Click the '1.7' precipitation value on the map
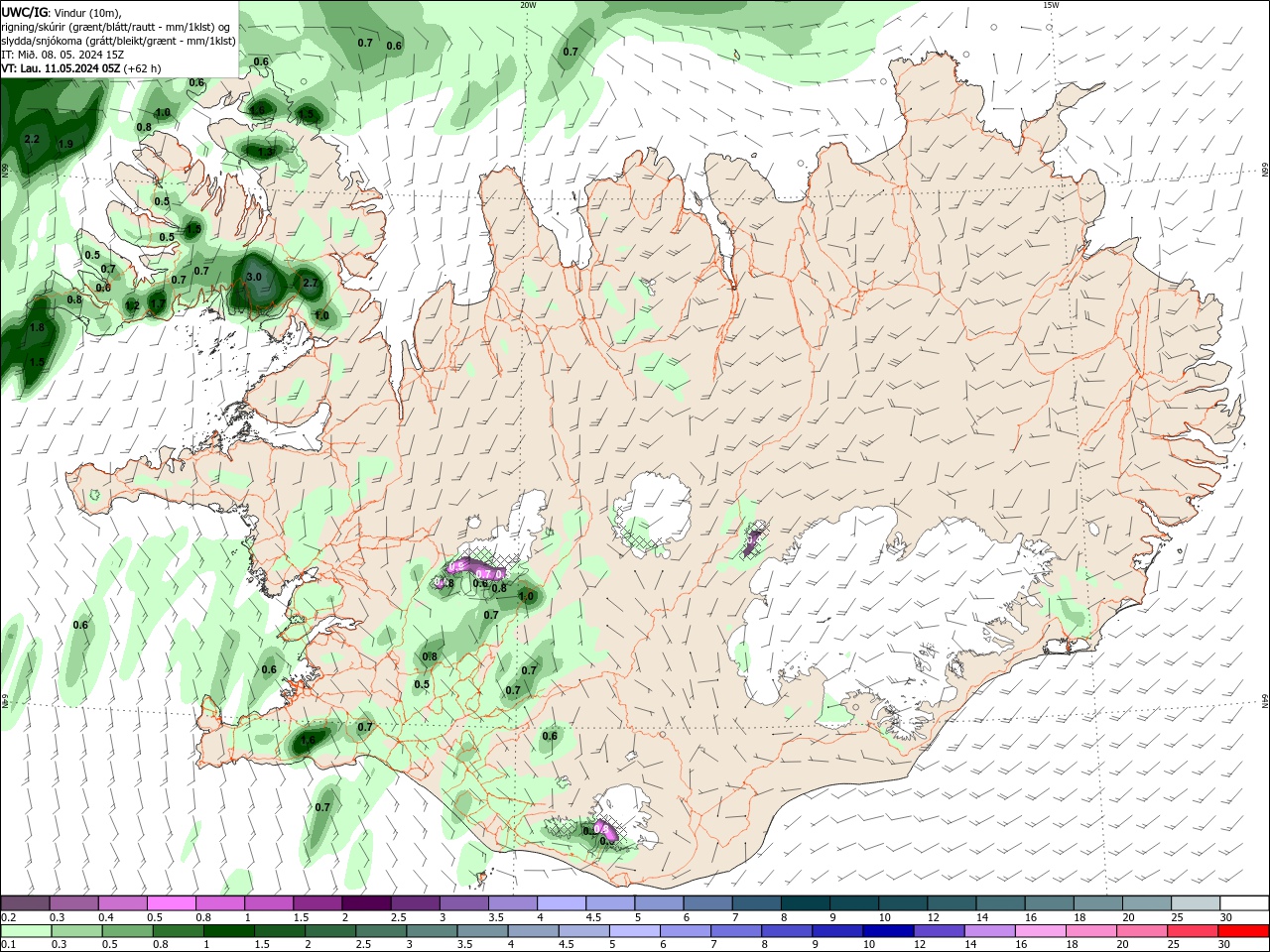The width and height of the screenshot is (1270, 952). point(158,303)
